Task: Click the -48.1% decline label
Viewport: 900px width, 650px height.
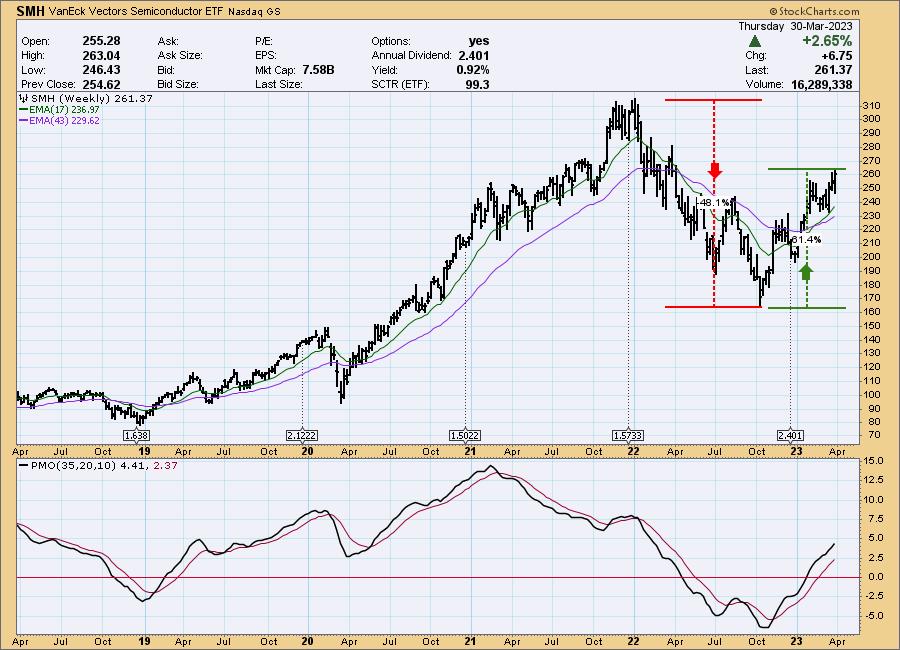Action: (x=712, y=201)
